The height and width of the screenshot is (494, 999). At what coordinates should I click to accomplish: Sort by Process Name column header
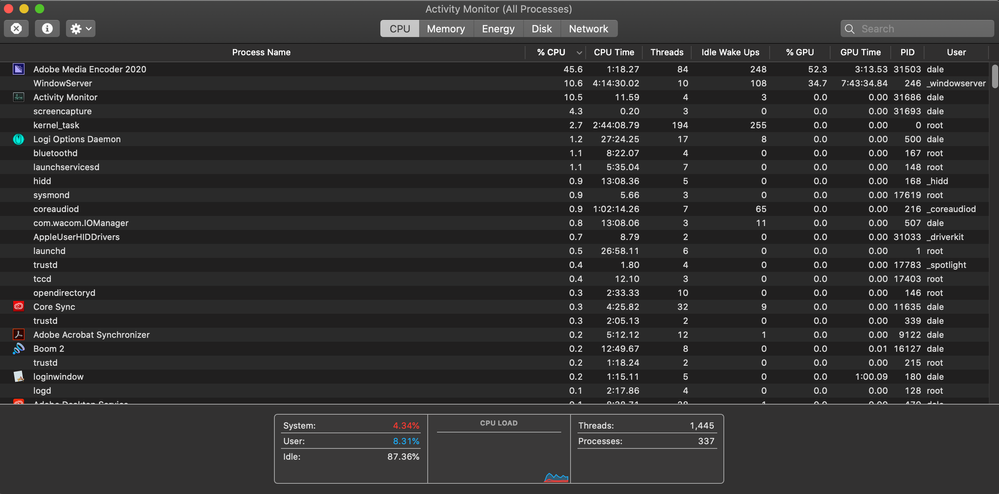click(x=261, y=52)
